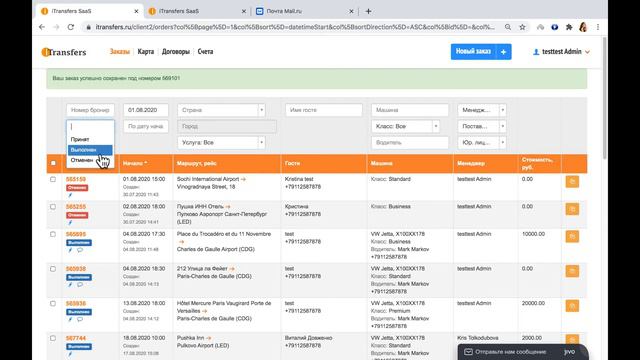This screenshot has height=360, width=640.
Task: Check the box for the 212 Улица ла Файет order
Action: pyautogui.click(x=53, y=269)
